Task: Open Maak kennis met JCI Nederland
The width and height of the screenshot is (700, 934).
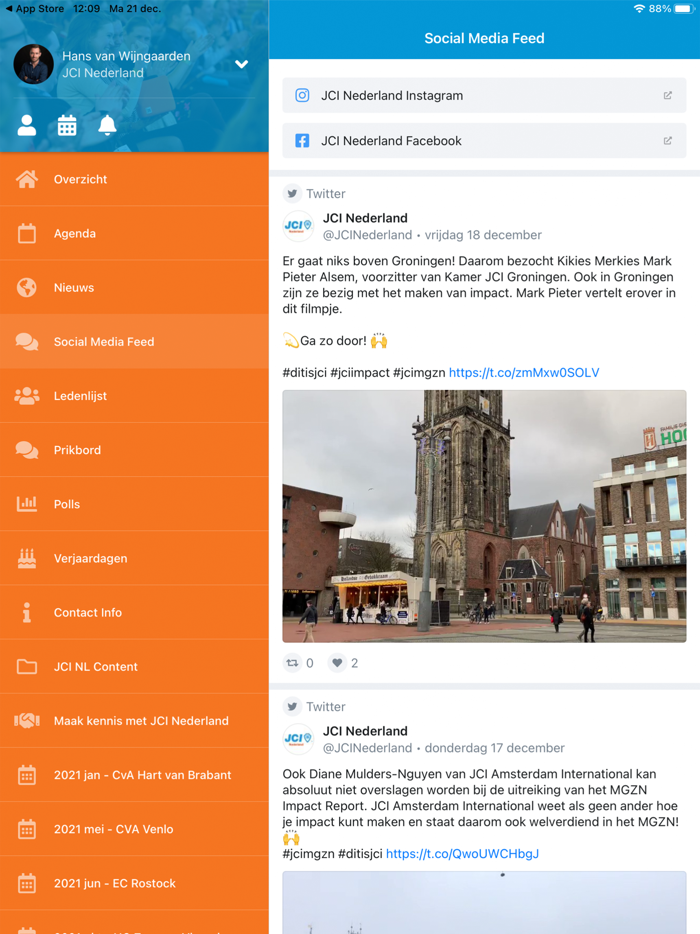Action: click(134, 721)
